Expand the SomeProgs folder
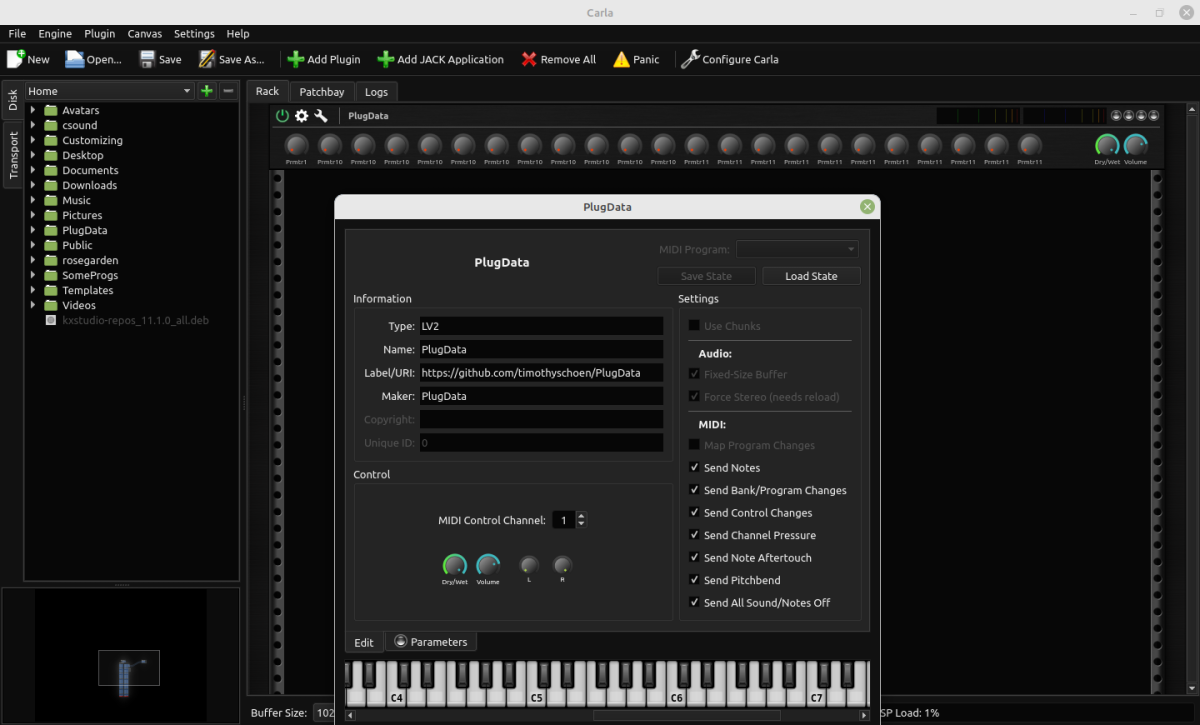 33,275
